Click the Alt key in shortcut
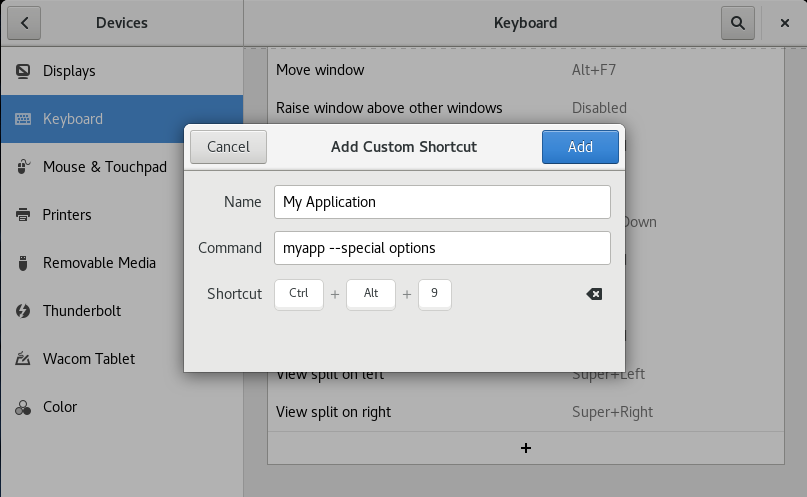The image size is (807, 497). point(371,294)
